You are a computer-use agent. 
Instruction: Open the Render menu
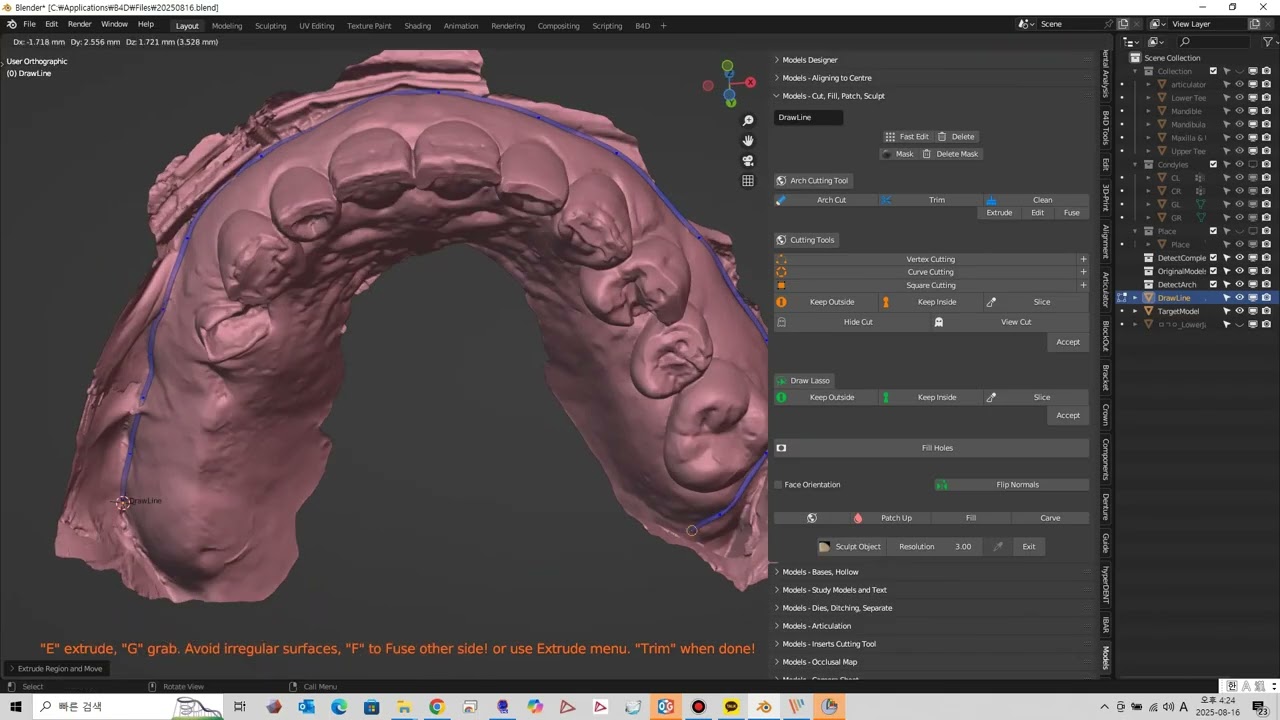click(80, 24)
